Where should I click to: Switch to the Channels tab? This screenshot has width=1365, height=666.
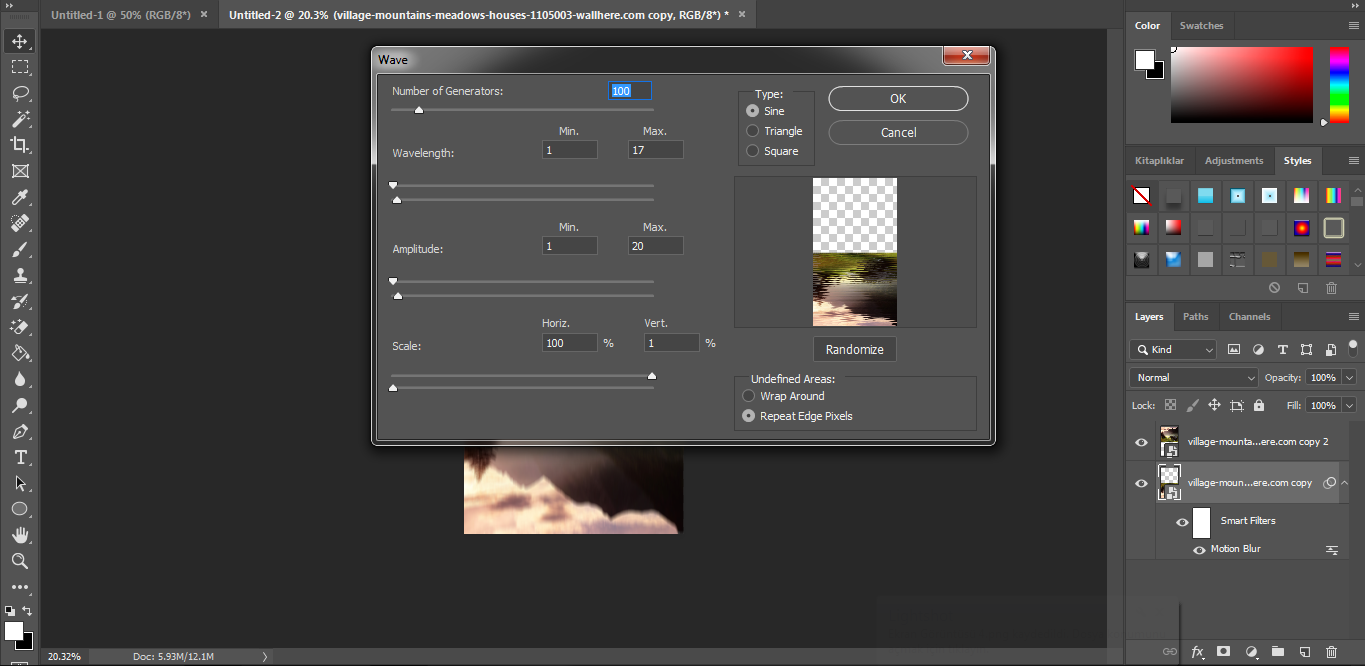tap(1249, 317)
